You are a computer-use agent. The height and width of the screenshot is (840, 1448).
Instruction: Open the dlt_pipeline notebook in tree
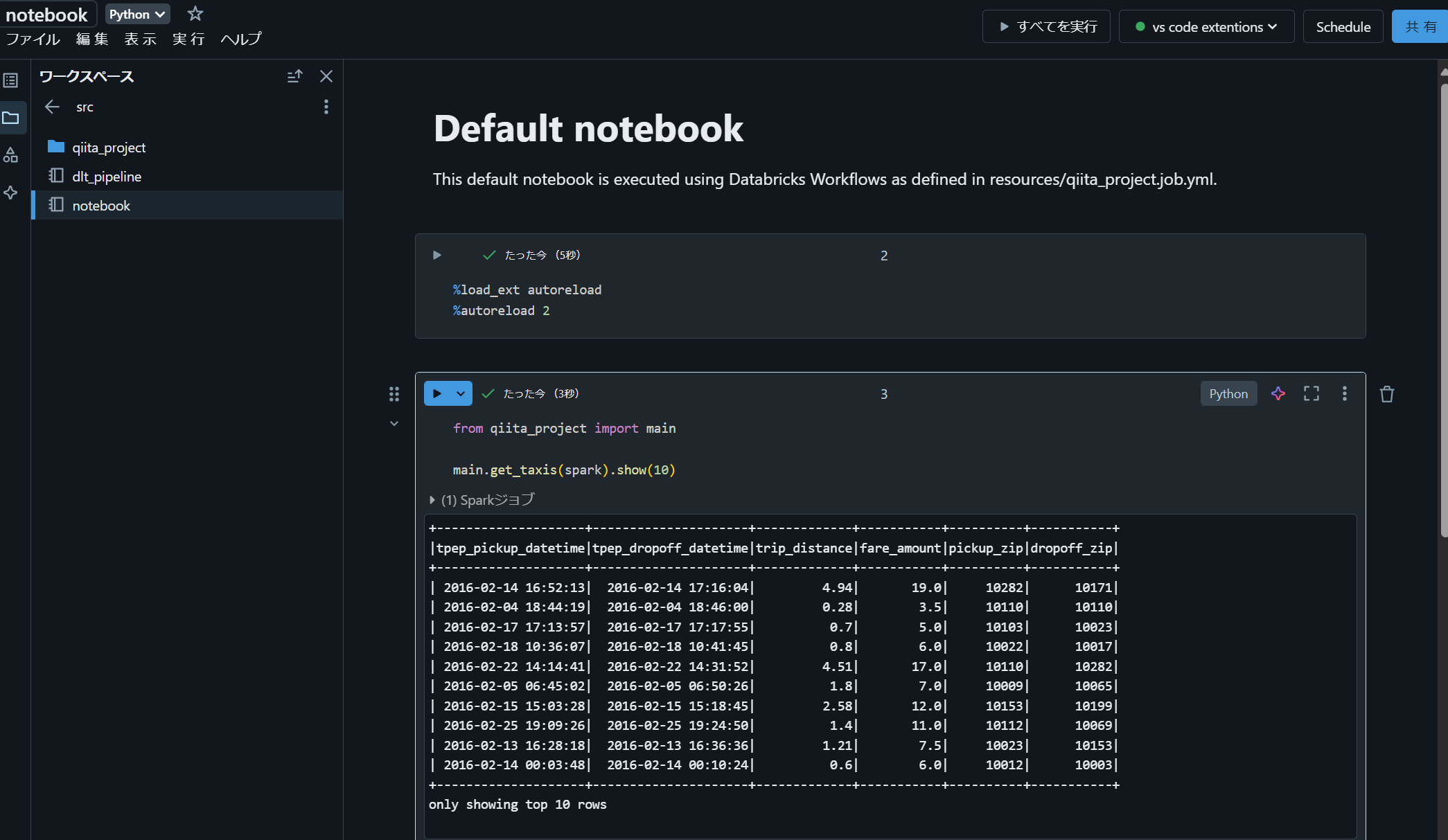pos(107,177)
